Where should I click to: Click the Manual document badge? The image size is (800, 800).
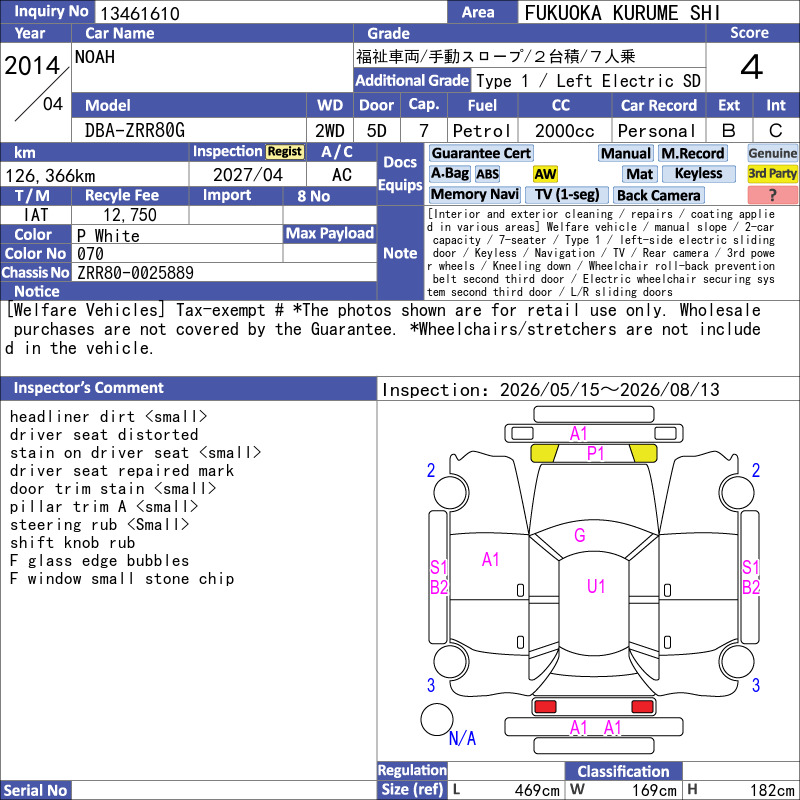coord(626,153)
